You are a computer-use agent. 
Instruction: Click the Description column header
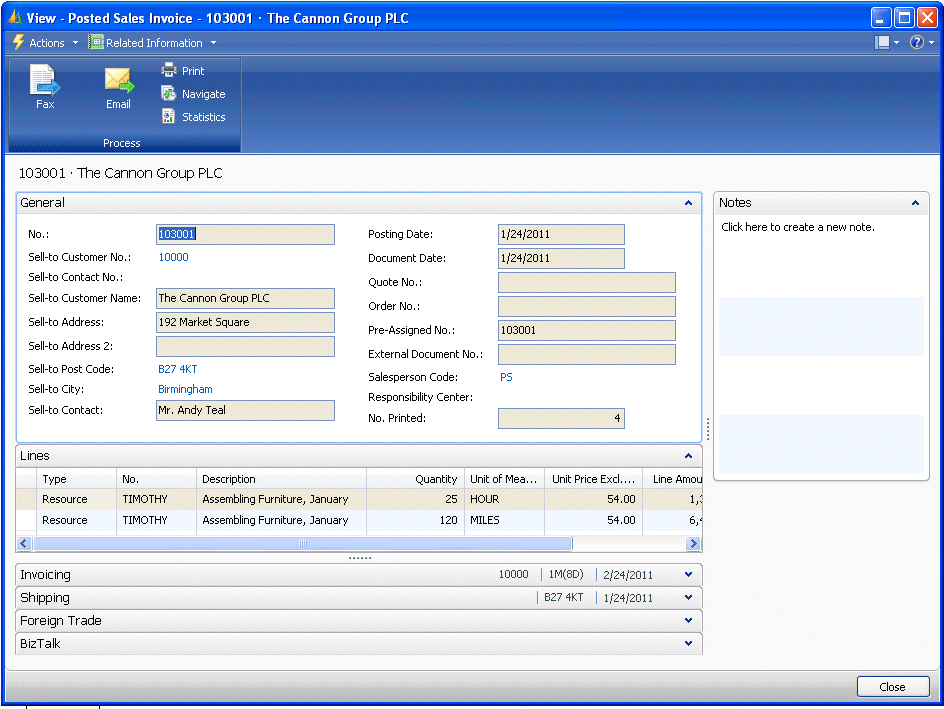pos(281,479)
